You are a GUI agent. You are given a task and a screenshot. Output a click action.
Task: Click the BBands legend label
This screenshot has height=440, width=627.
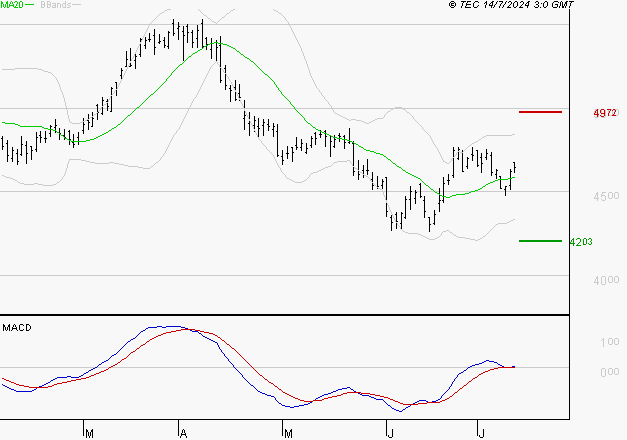(56, 5)
